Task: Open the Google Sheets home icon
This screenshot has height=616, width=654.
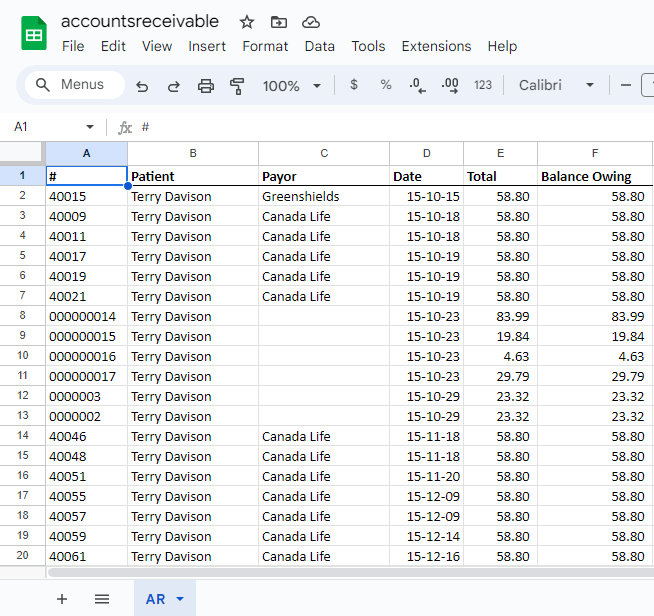Action: click(x=34, y=33)
